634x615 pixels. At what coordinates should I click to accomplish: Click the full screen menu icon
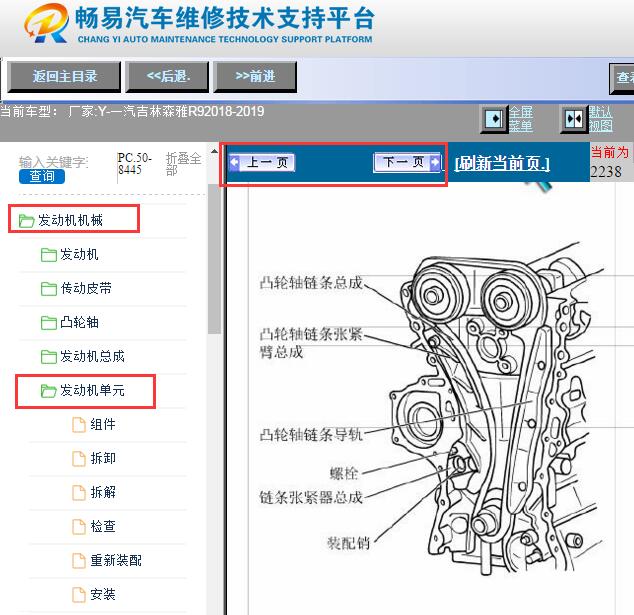pos(494,119)
